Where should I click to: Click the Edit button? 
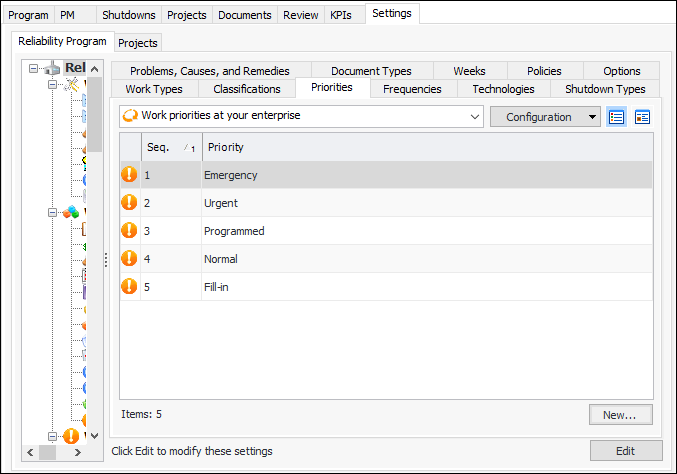[x=625, y=451]
